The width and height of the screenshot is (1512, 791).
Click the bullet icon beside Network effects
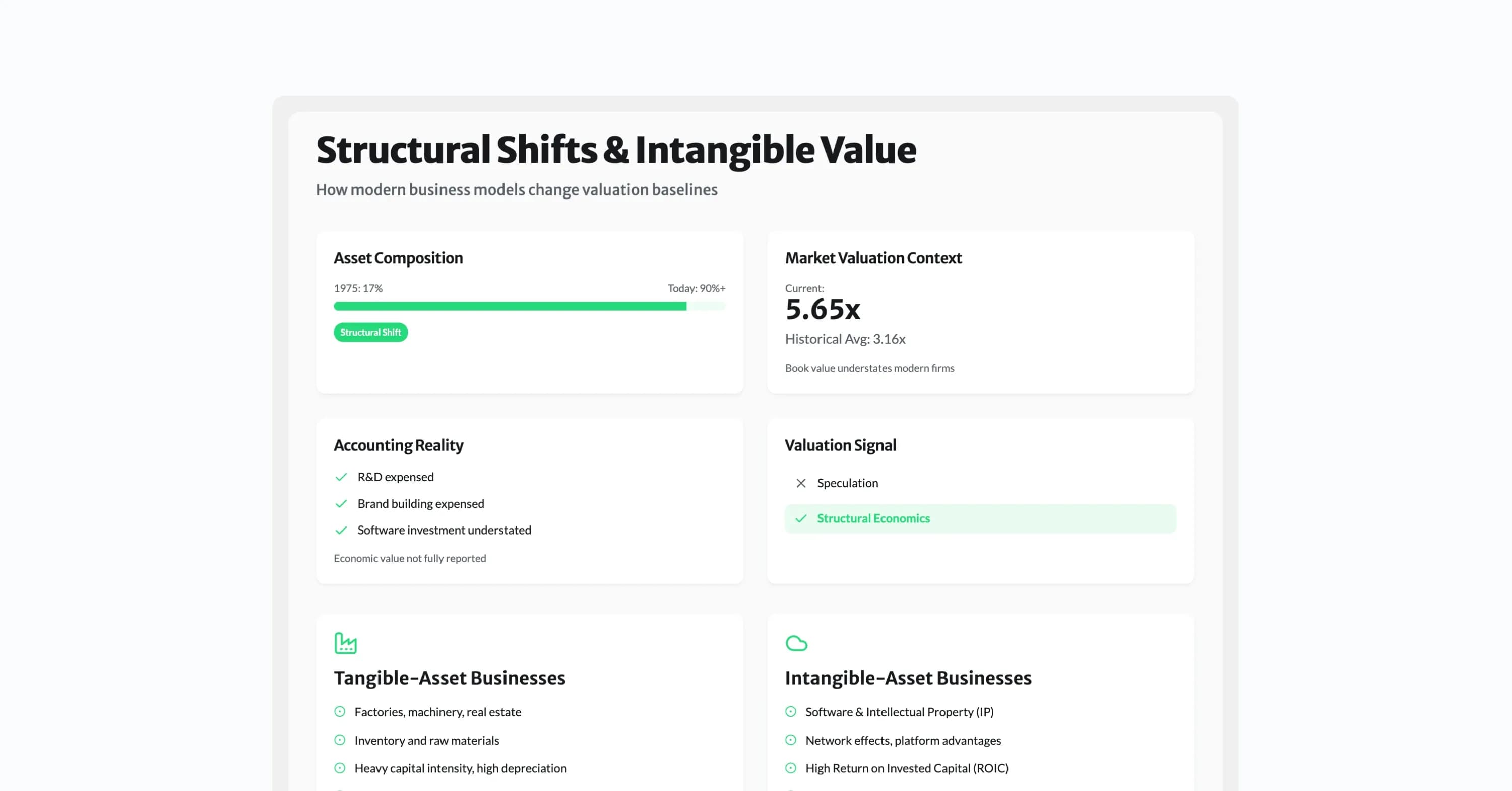pos(791,740)
